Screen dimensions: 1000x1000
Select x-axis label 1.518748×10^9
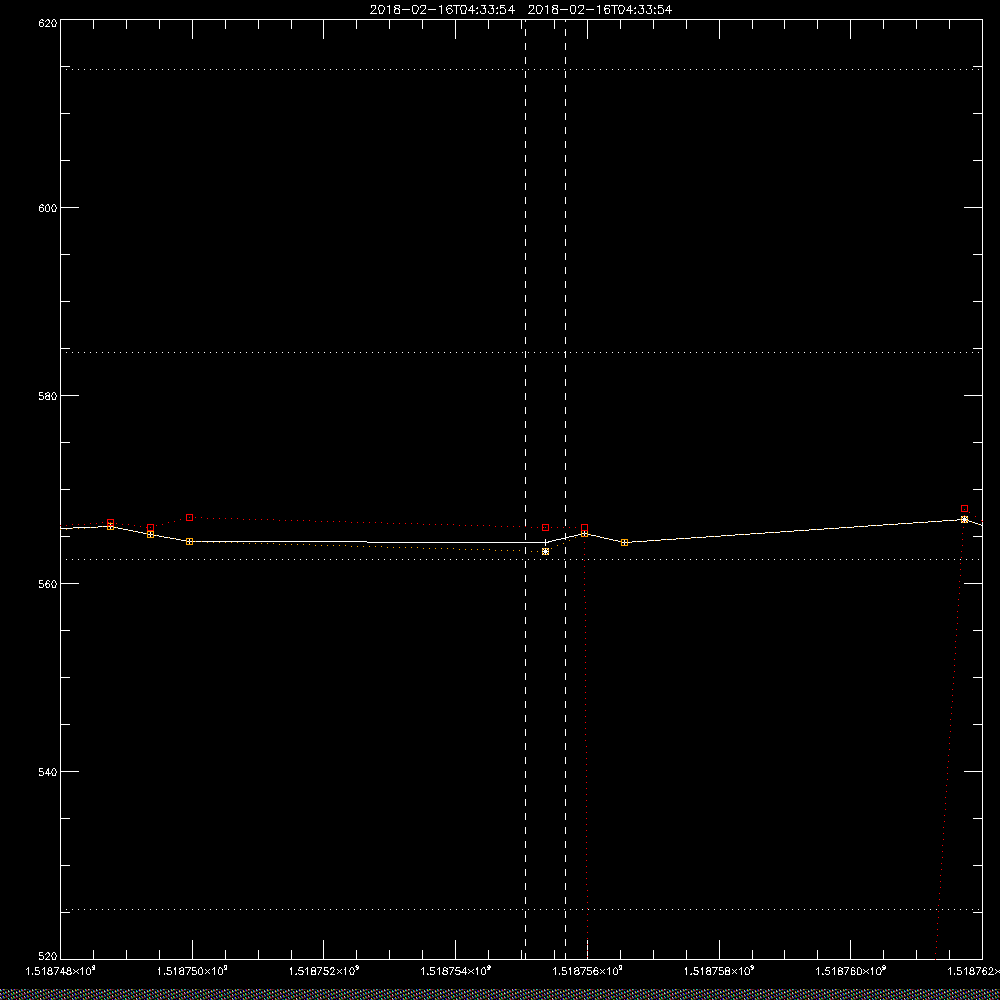(60, 971)
